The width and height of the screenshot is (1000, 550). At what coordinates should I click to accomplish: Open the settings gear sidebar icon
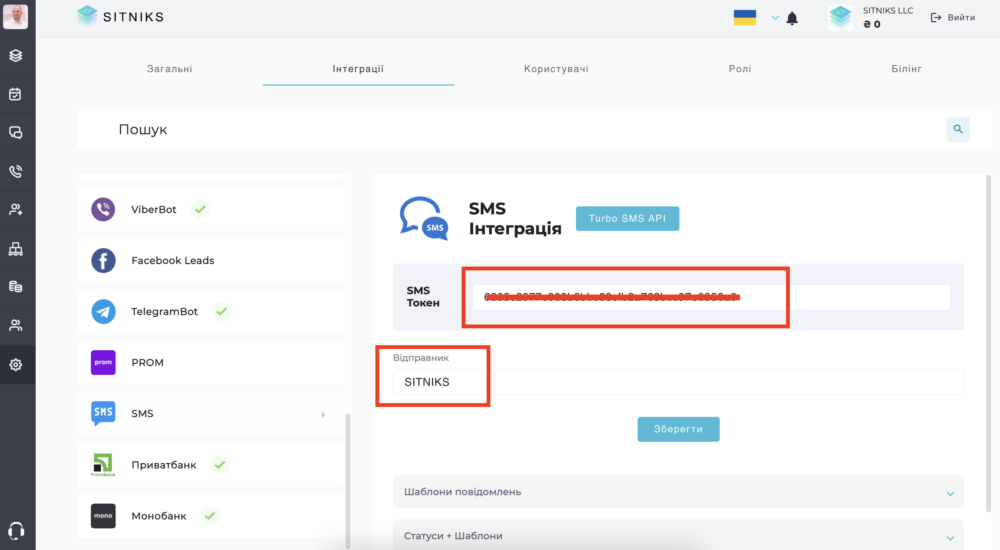pos(16,364)
